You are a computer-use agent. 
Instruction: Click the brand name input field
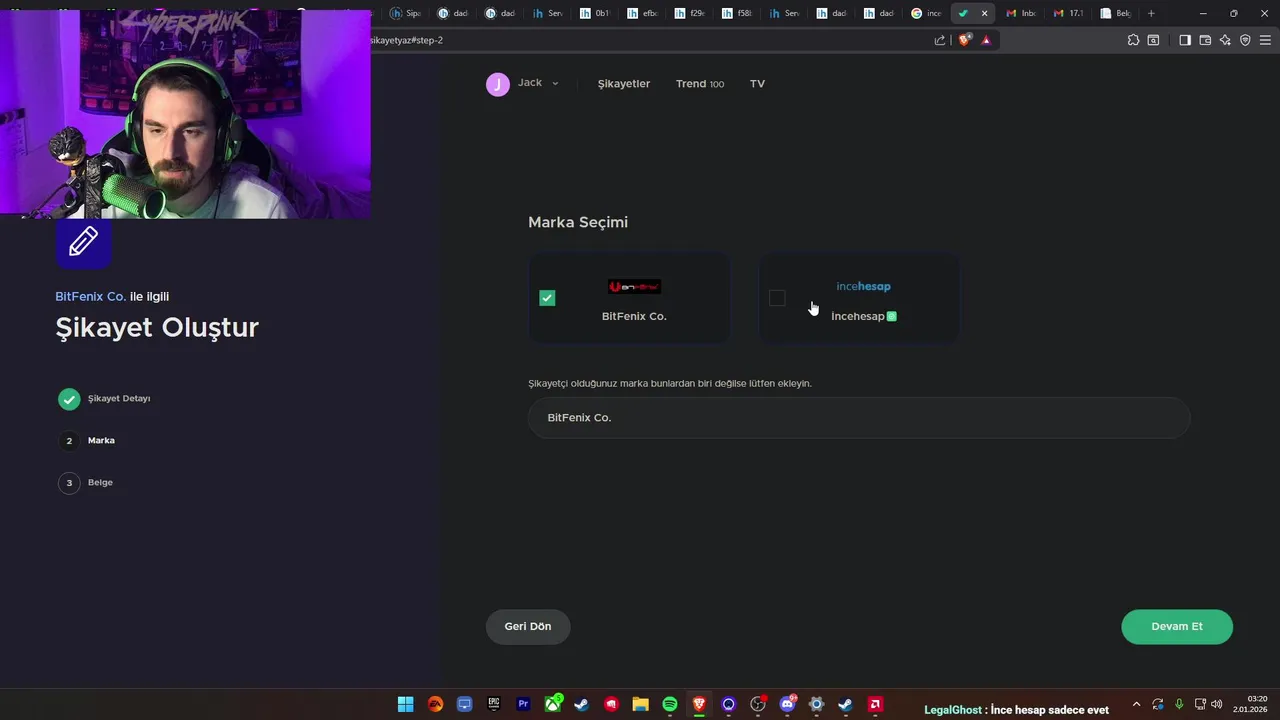[859, 418]
